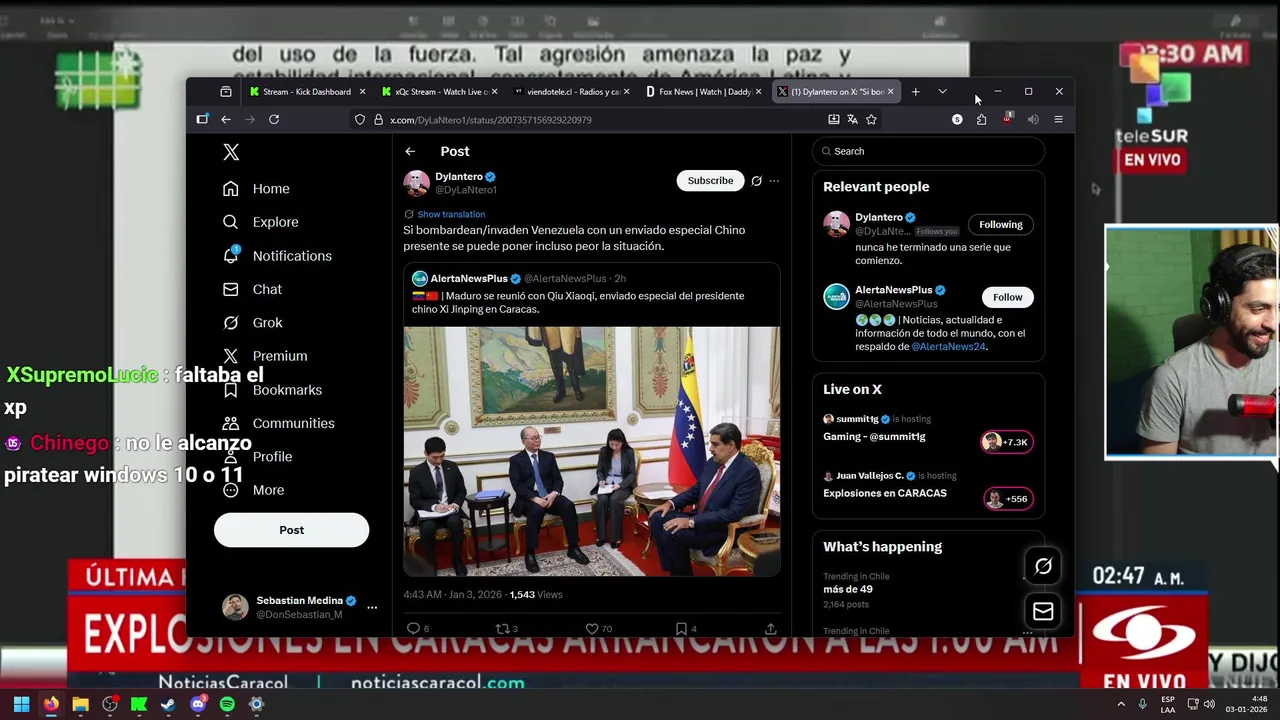Click floating messages envelope button
The image size is (1280, 720).
(1043, 611)
